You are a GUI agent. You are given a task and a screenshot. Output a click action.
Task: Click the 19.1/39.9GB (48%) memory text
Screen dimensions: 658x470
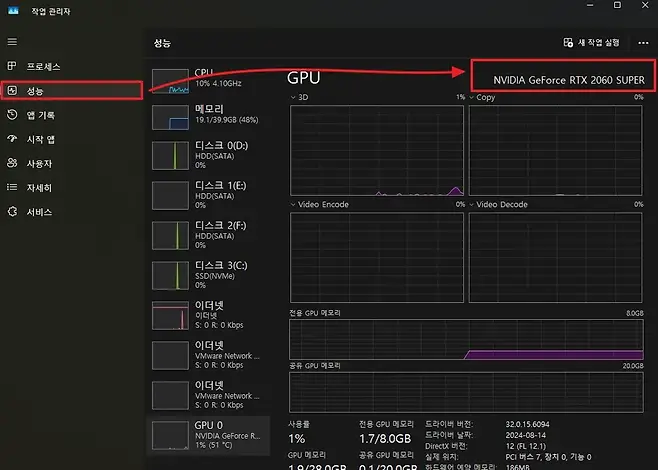[227, 120]
